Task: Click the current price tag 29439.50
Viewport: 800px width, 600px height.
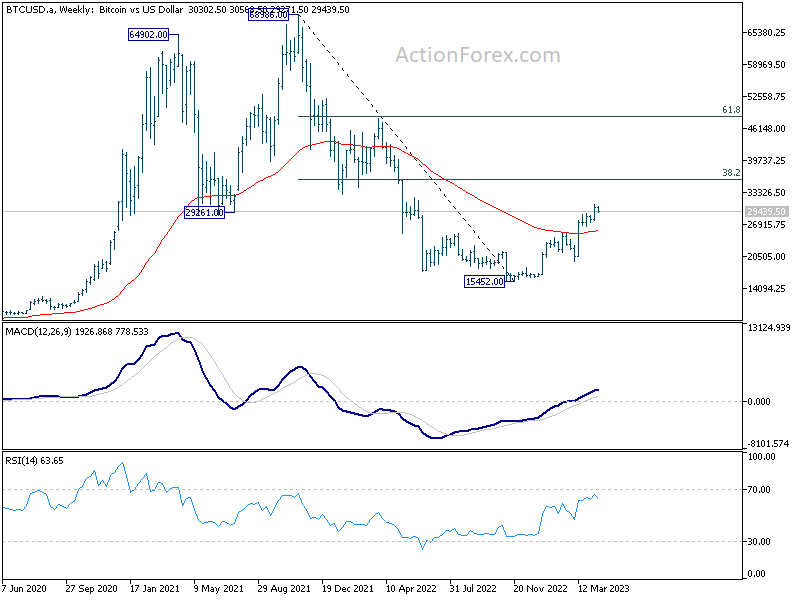Action: click(x=766, y=212)
